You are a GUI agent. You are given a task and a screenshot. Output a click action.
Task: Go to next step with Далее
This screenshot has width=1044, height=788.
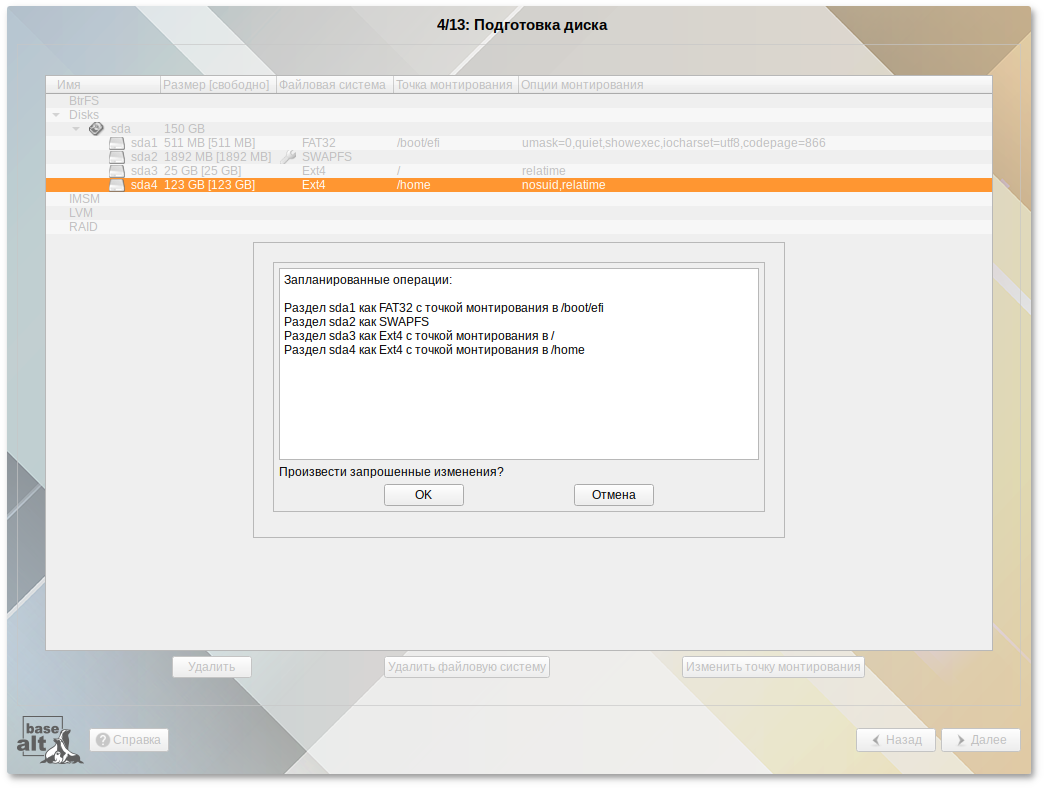(981, 740)
